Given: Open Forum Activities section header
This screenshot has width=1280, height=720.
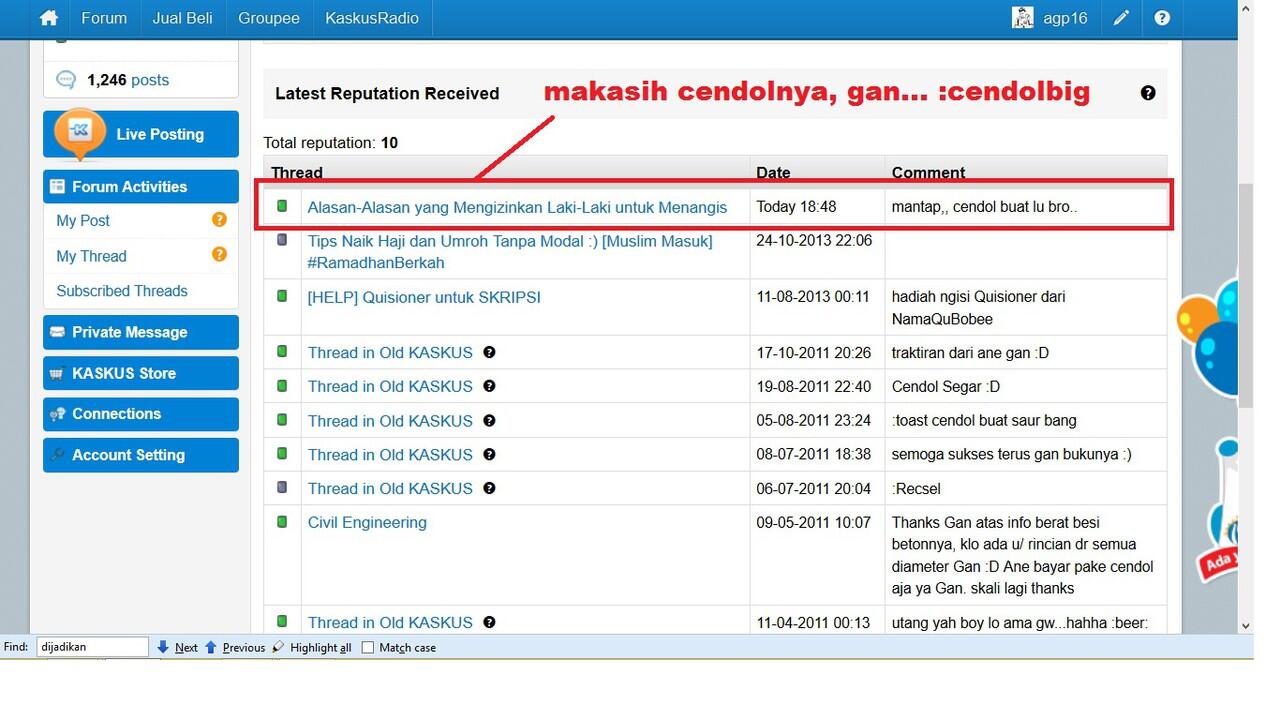Looking at the screenshot, I should [141, 187].
